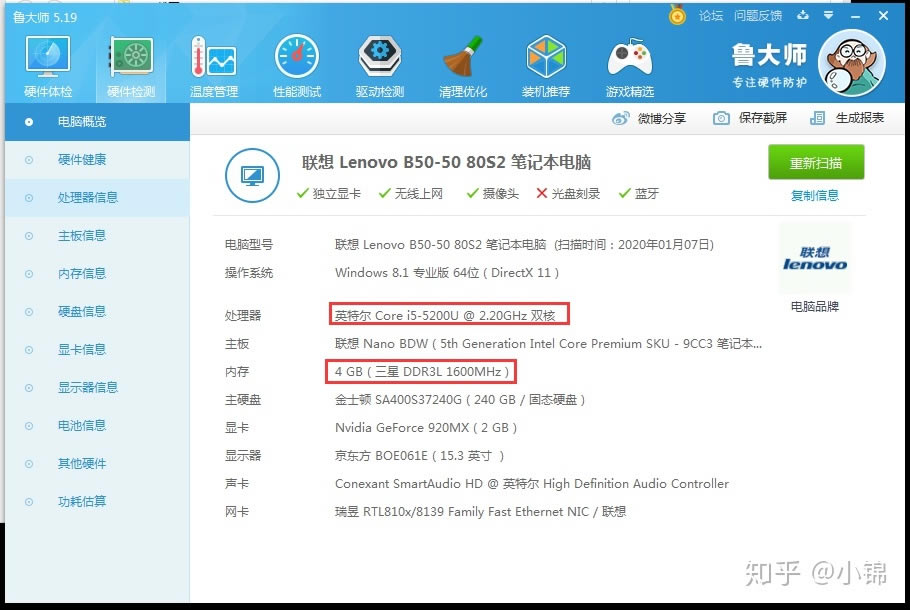The width and height of the screenshot is (910, 610).
Task: Select 硬盘信息 in the sidebar
Action: point(97,312)
